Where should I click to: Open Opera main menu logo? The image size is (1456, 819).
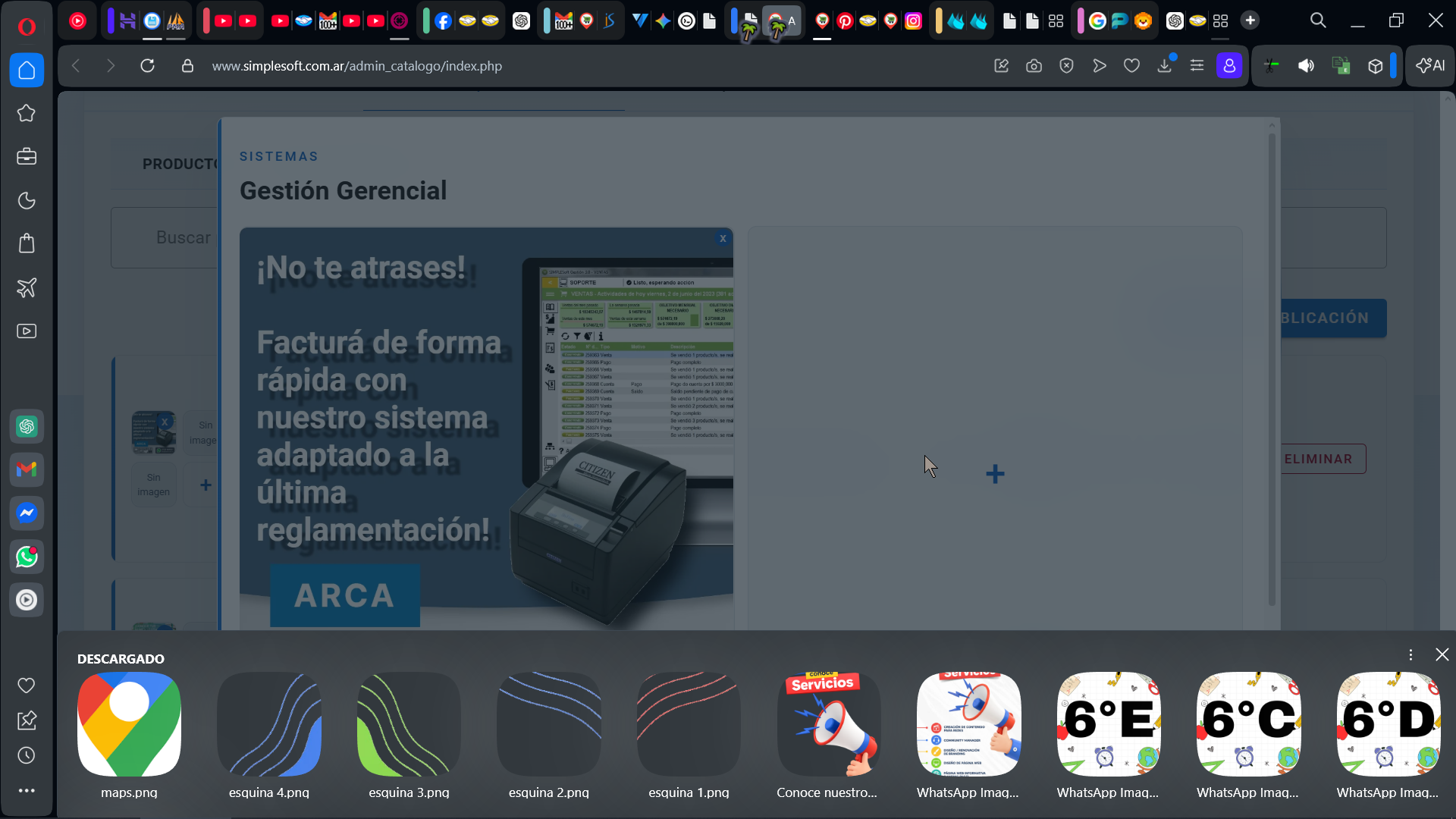point(27,27)
